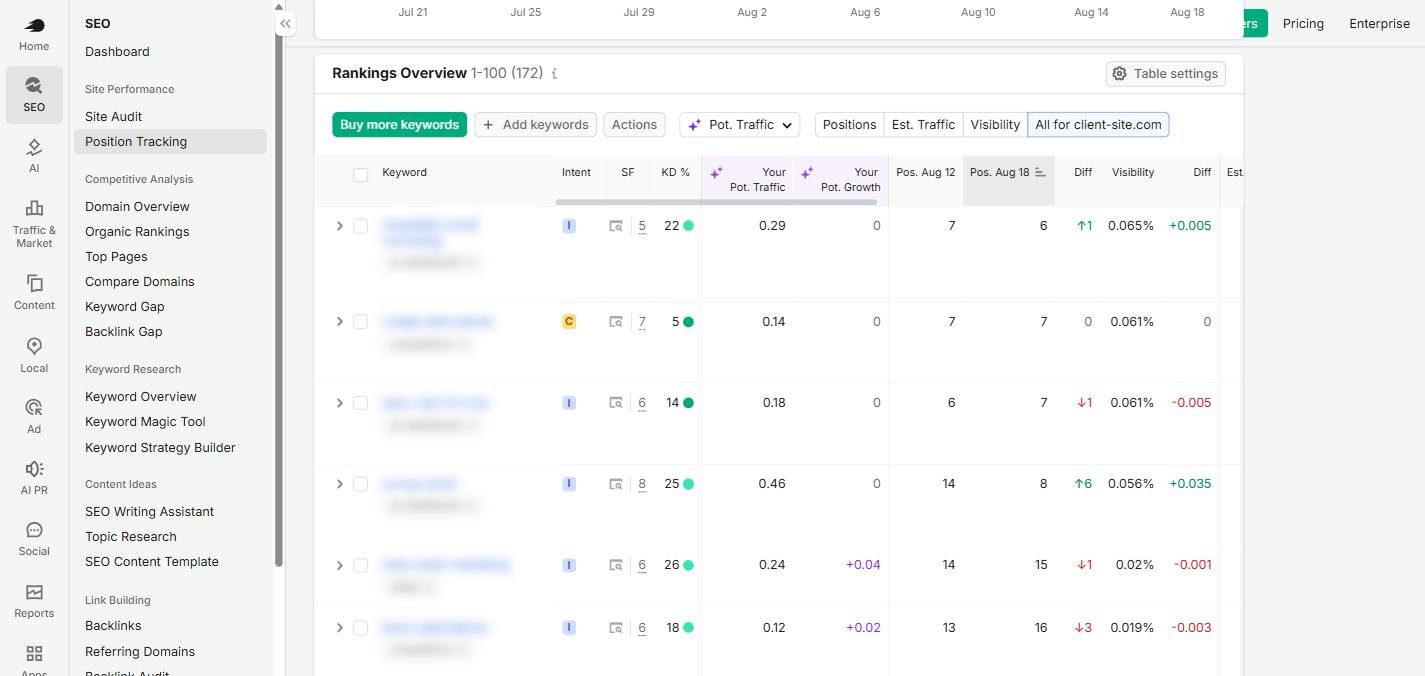Expand the keyword row with KD 18

click(x=339, y=628)
